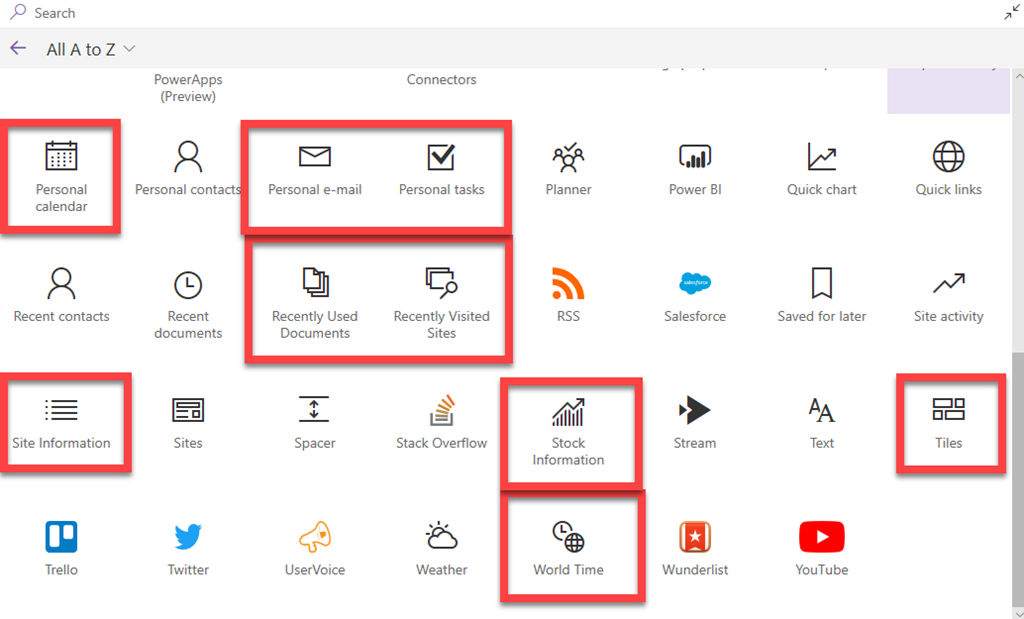Add the Twitter web part
1024x619 pixels.
click(x=188, y=550)
